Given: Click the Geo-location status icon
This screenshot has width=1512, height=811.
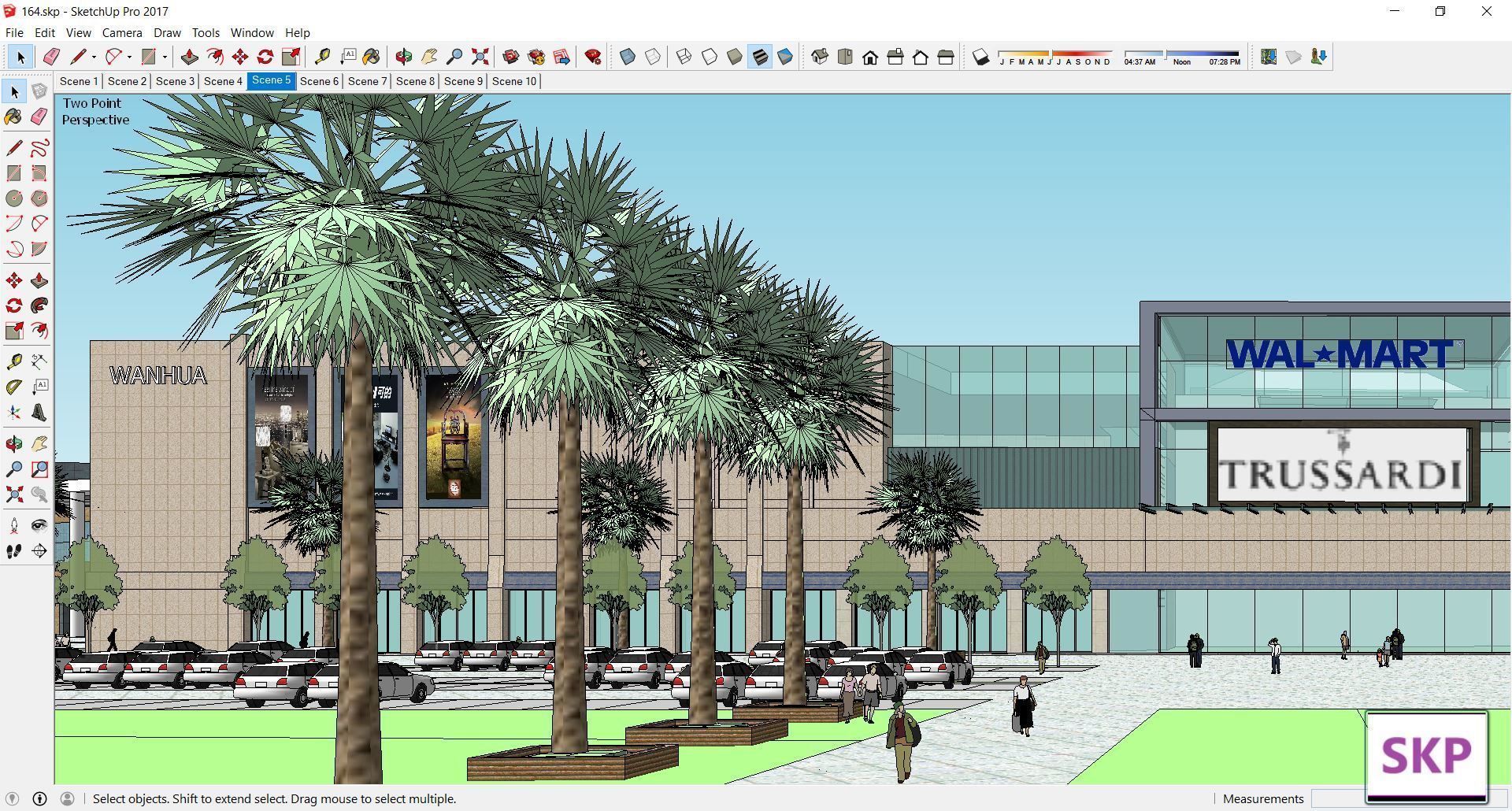Looking at the screenshot, I should 13,798.
